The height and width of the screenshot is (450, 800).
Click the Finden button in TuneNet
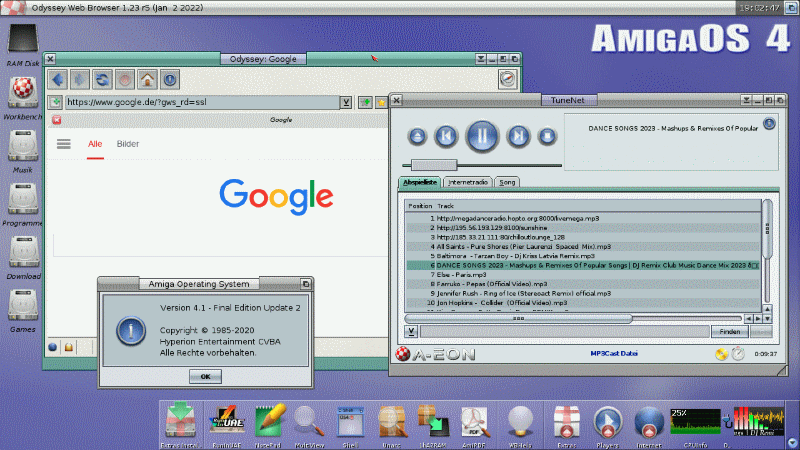tap(729, 331)
